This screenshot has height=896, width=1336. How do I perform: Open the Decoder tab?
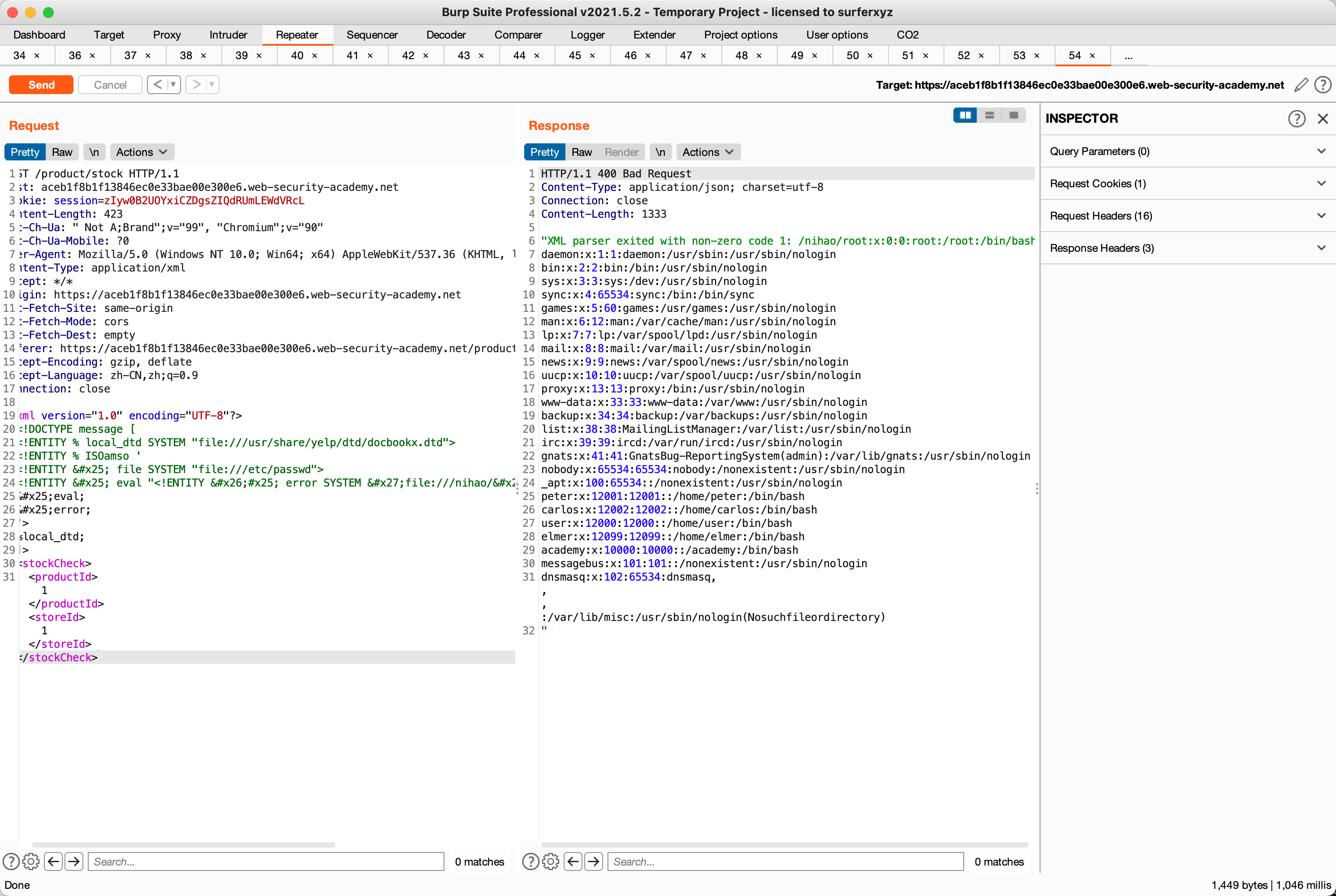pyautogui.click(x=446, y=35)
